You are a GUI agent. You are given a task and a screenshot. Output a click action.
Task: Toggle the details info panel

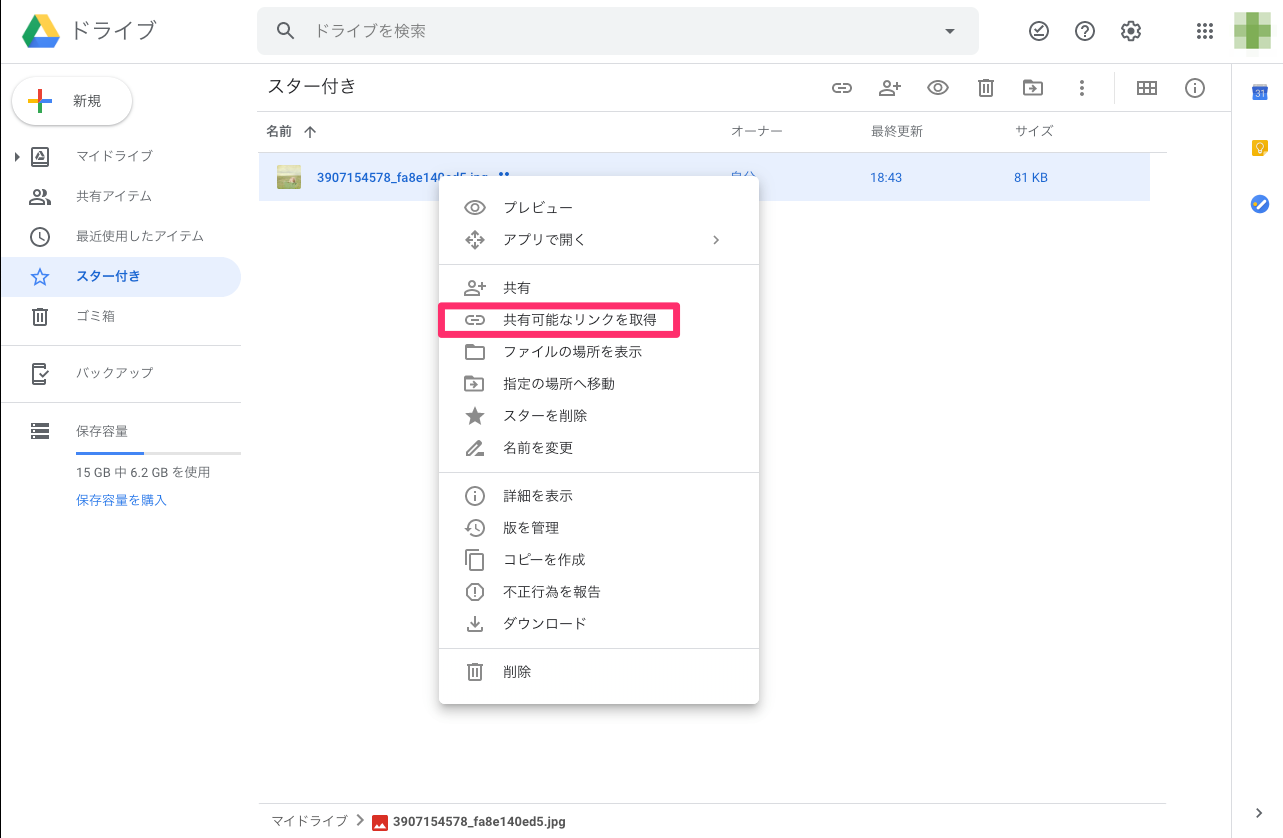click(1195, 88)
